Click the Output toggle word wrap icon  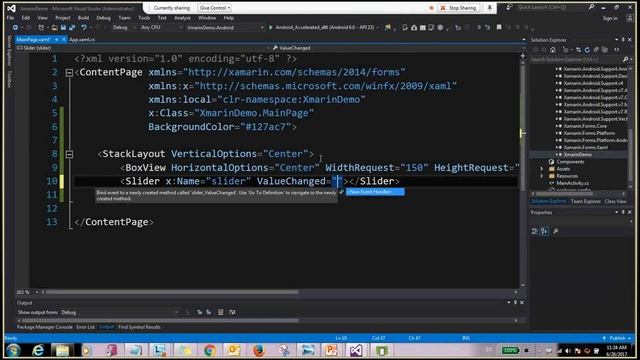[x=232, y=312]
